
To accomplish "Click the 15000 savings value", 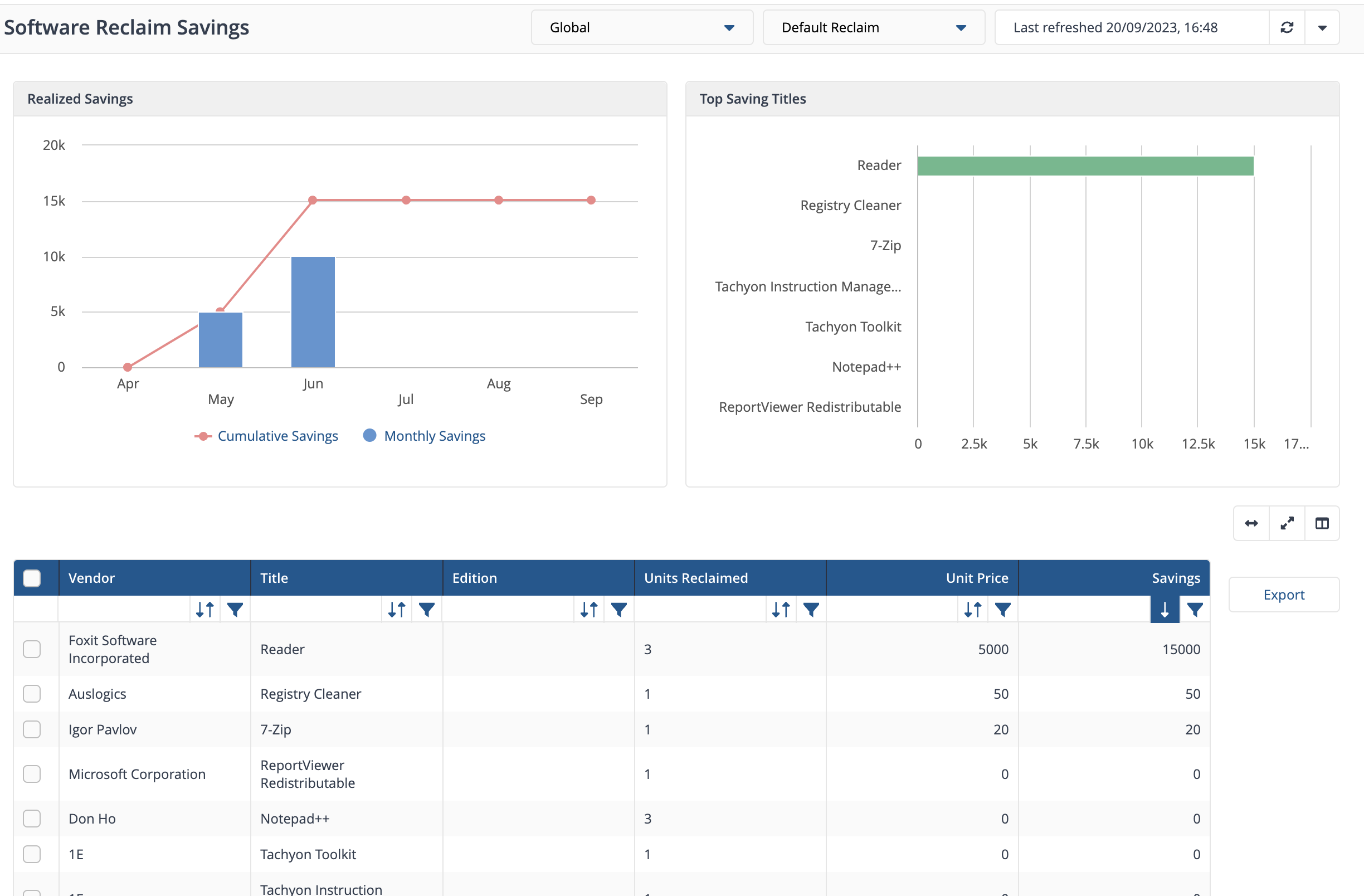I will (1181, 649).
